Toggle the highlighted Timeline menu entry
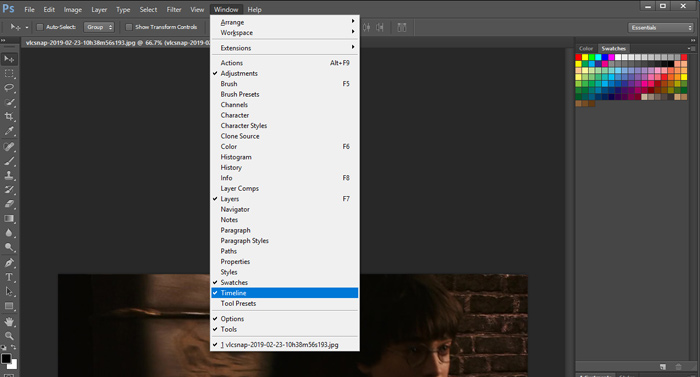Image resolution: width=700 pixels, height=377 pixels. 284,293
